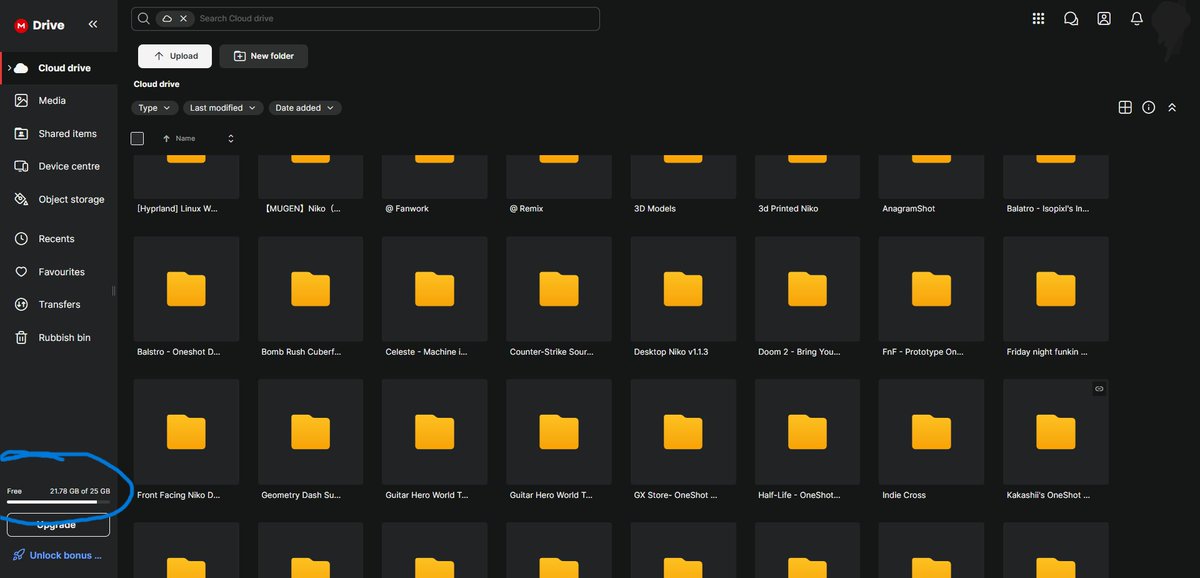Image resolution: width=1200 pixels, height=578 pixels.
Task: Open the Date added filter dropdown
Action: [305, 108]
